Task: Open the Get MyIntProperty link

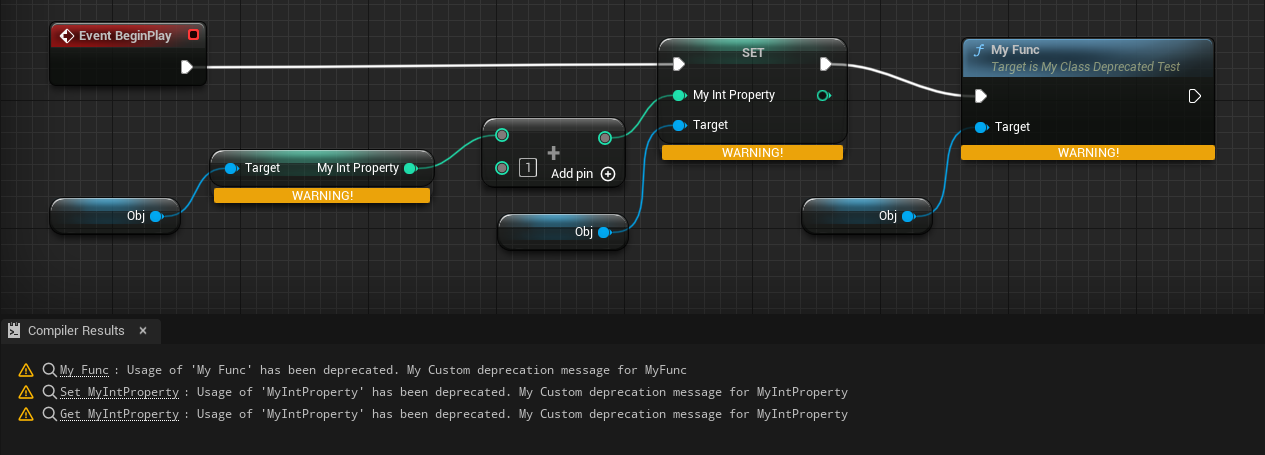Action: click(x=119, y=414)
